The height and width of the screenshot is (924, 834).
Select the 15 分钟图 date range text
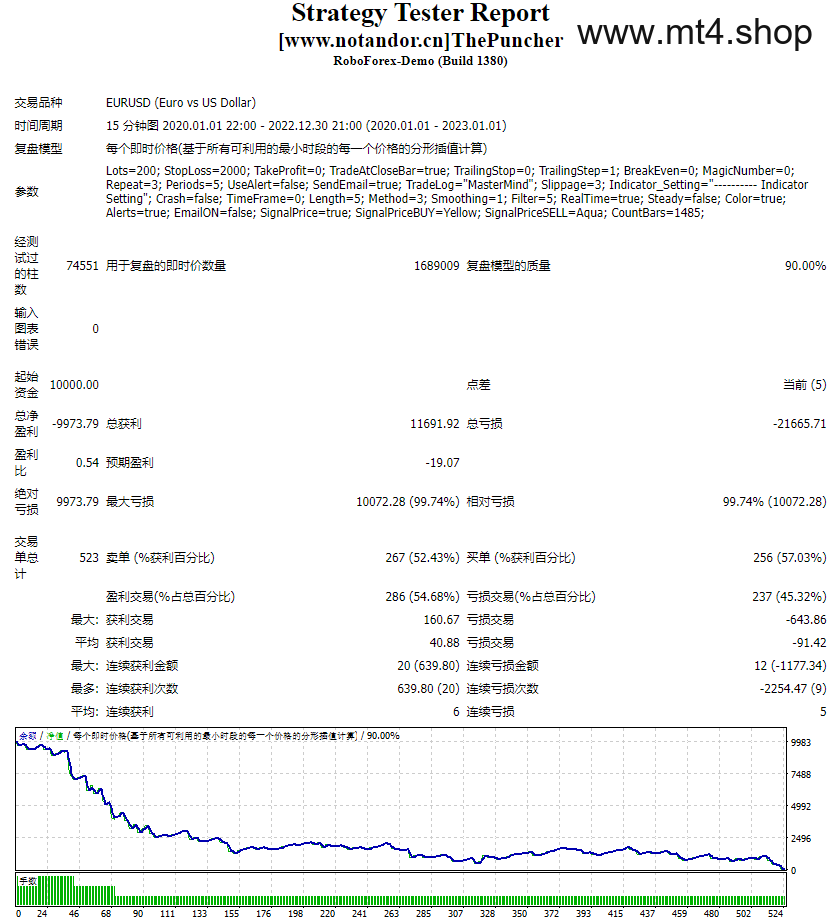click(306, 126)
